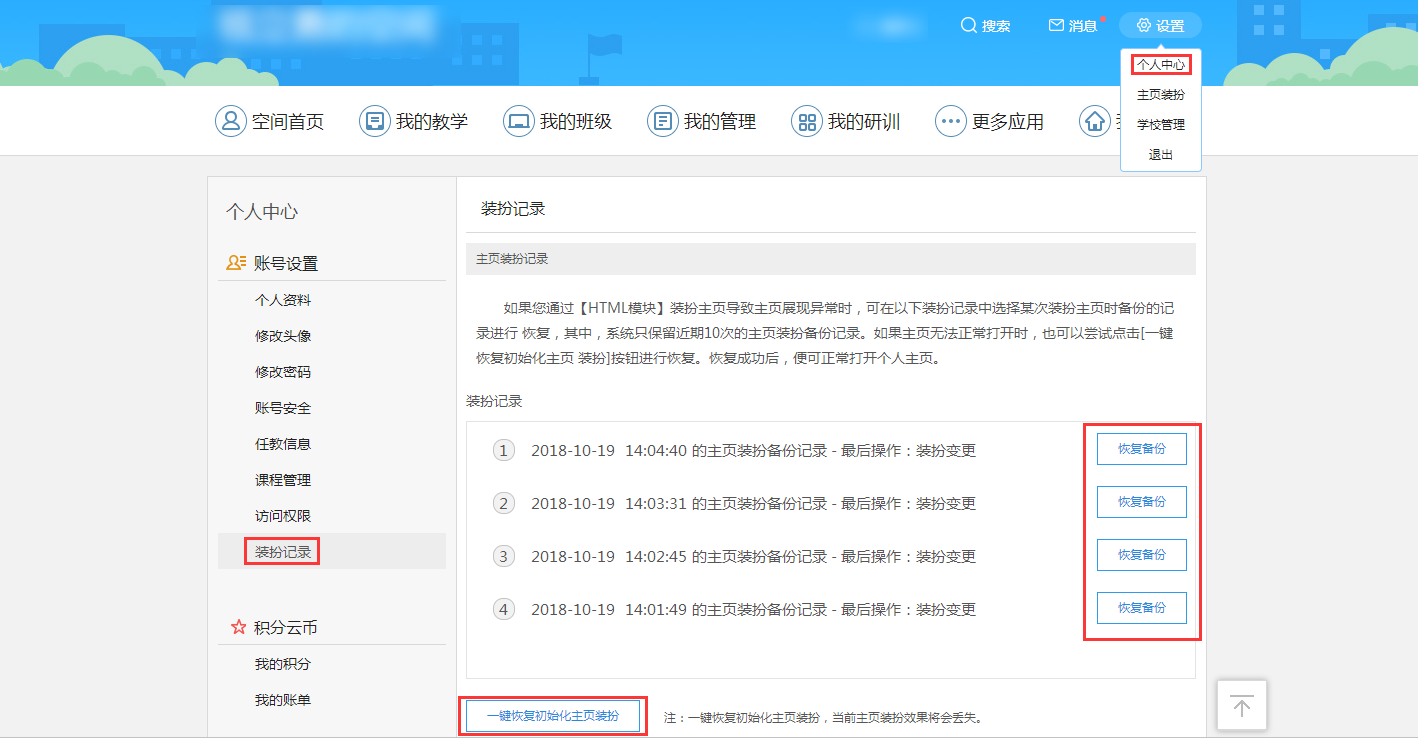The height and width of the screenshot is (739, 1418).
Task: Open messages via the envelope icon
Action: pyautogui.click(x=1056, y=26)
